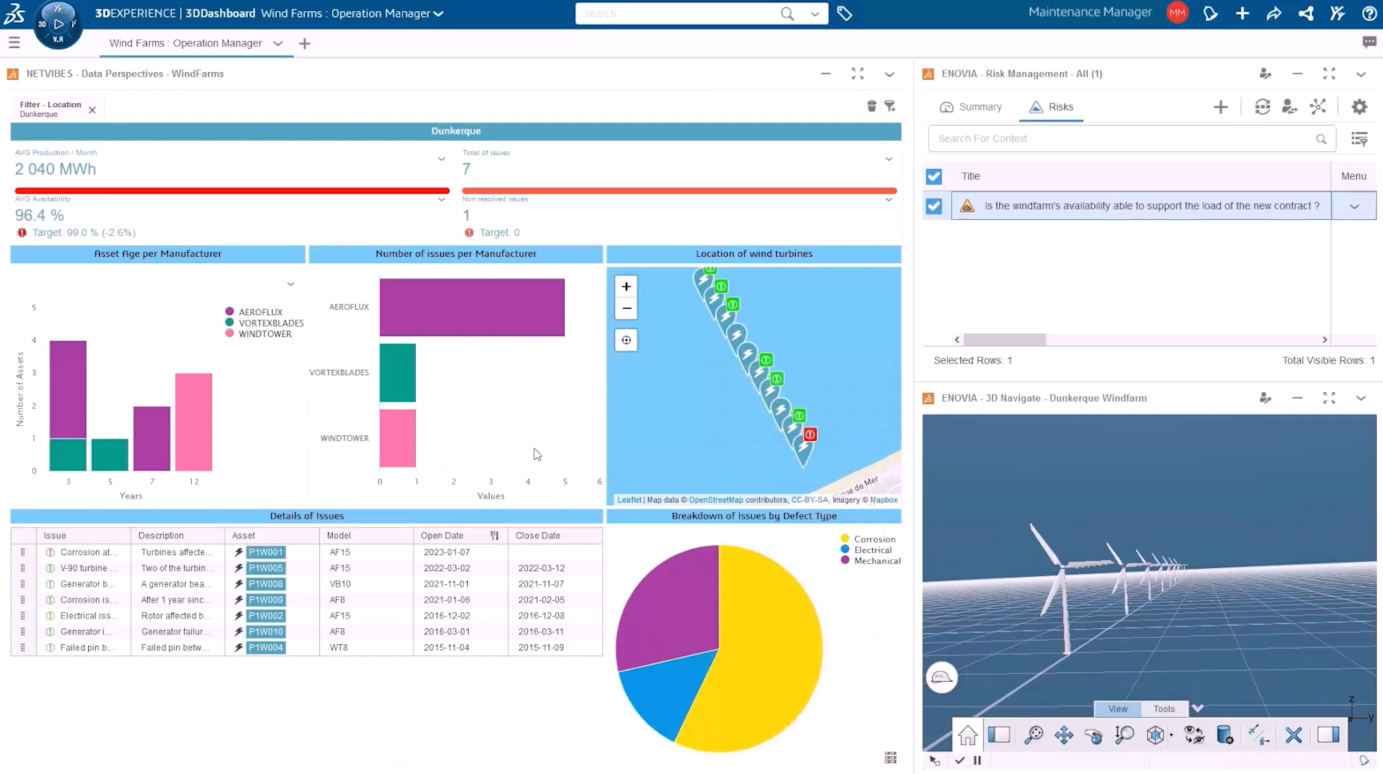Click the red alert turbine map marker

tap(810, 435)
